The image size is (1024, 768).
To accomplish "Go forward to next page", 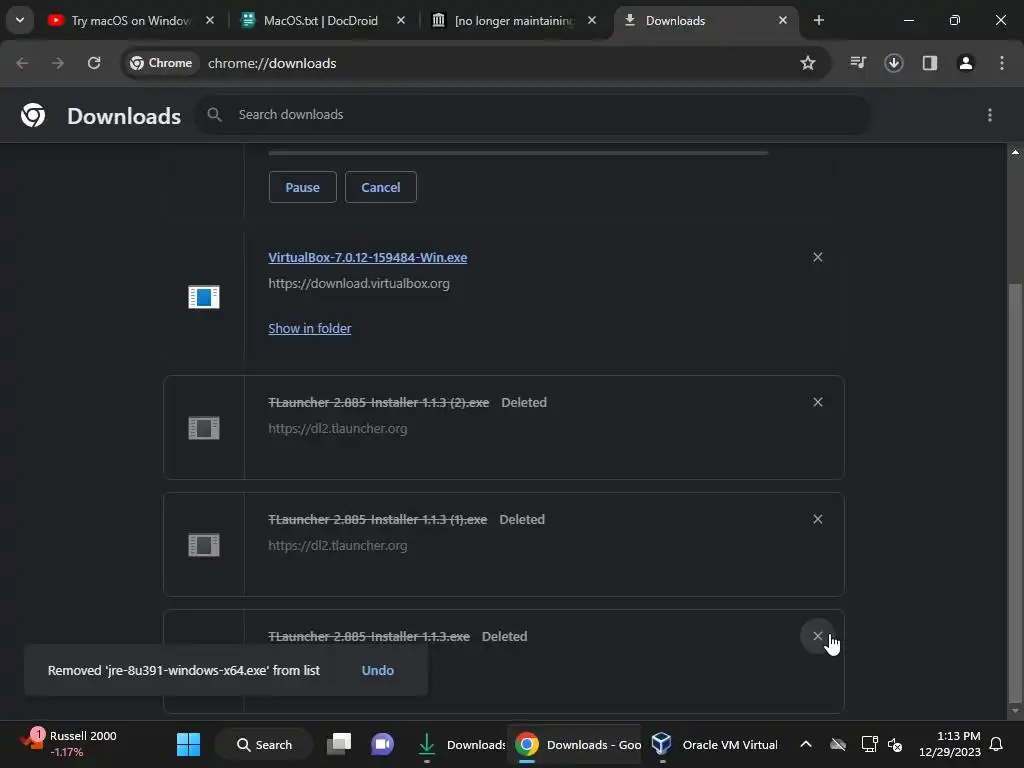I will coord(58,63).
